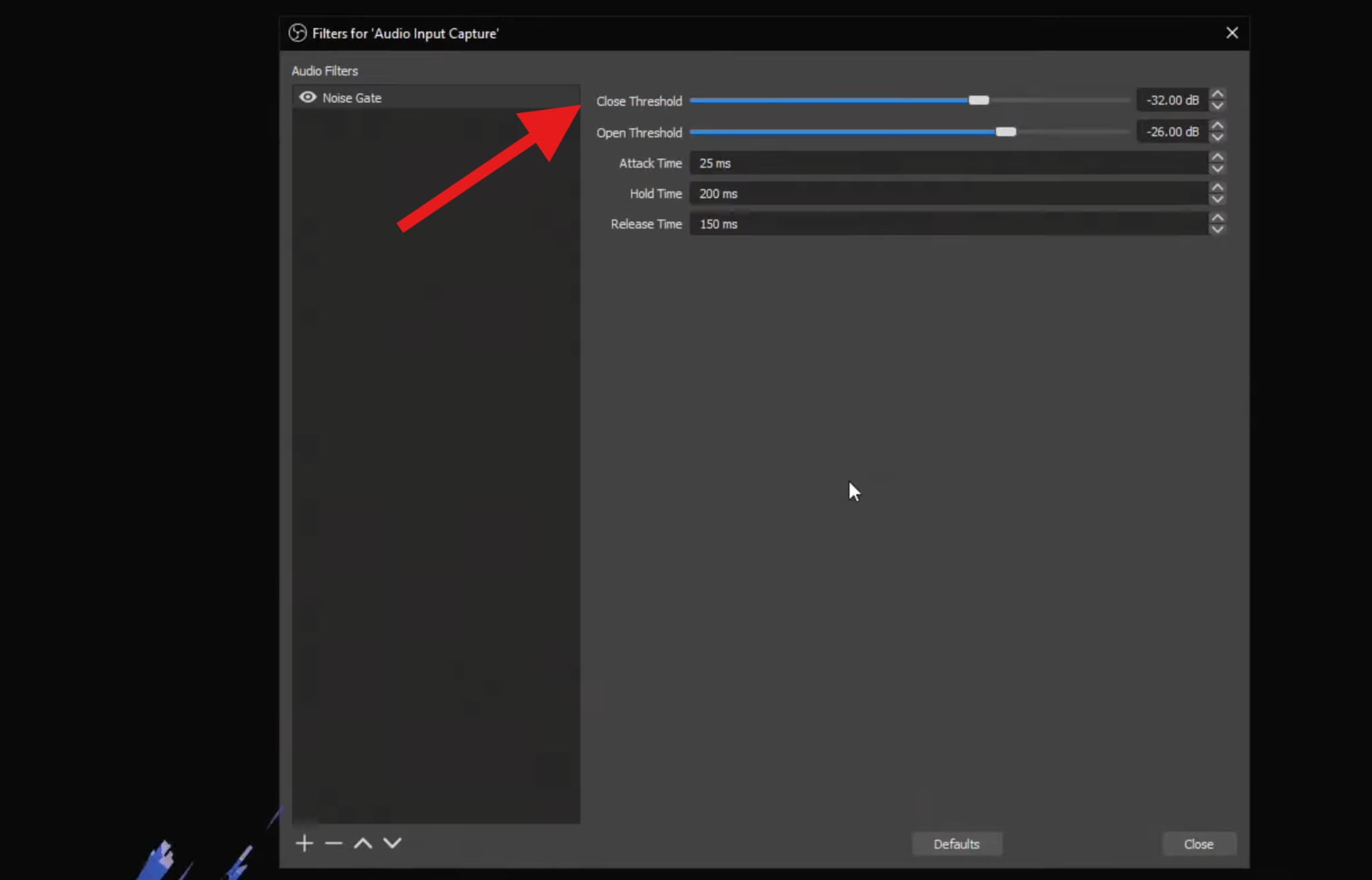Decrease Close Threshold with down stepper
Image resolution: width=1372 pixels, height=880 pixels.
pyautogui.click(x=1218, y=106)
